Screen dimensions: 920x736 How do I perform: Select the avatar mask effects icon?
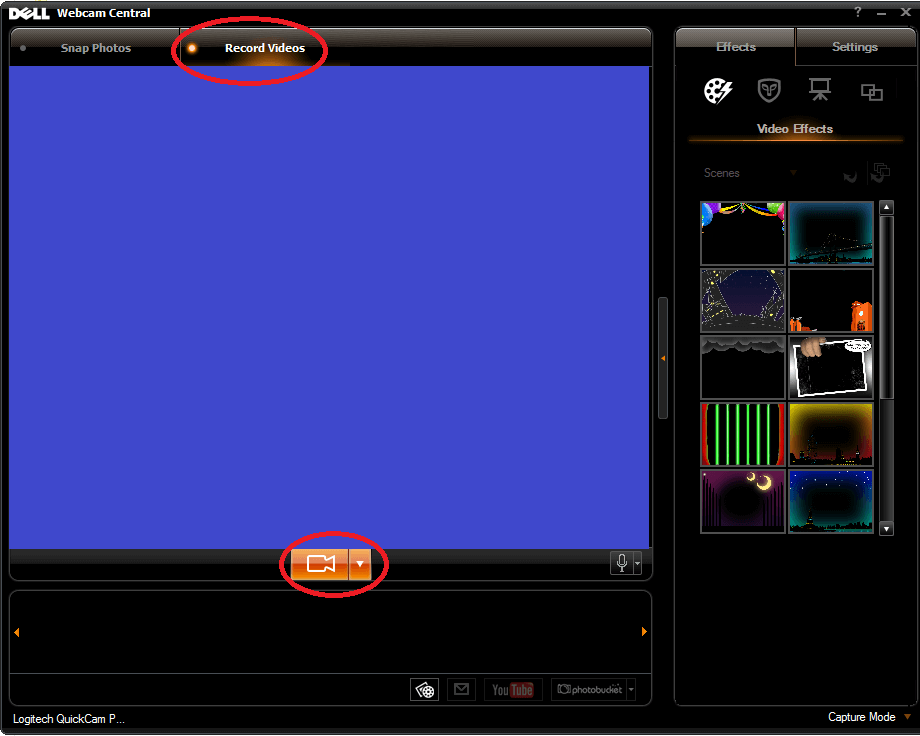tap(769, 91)
